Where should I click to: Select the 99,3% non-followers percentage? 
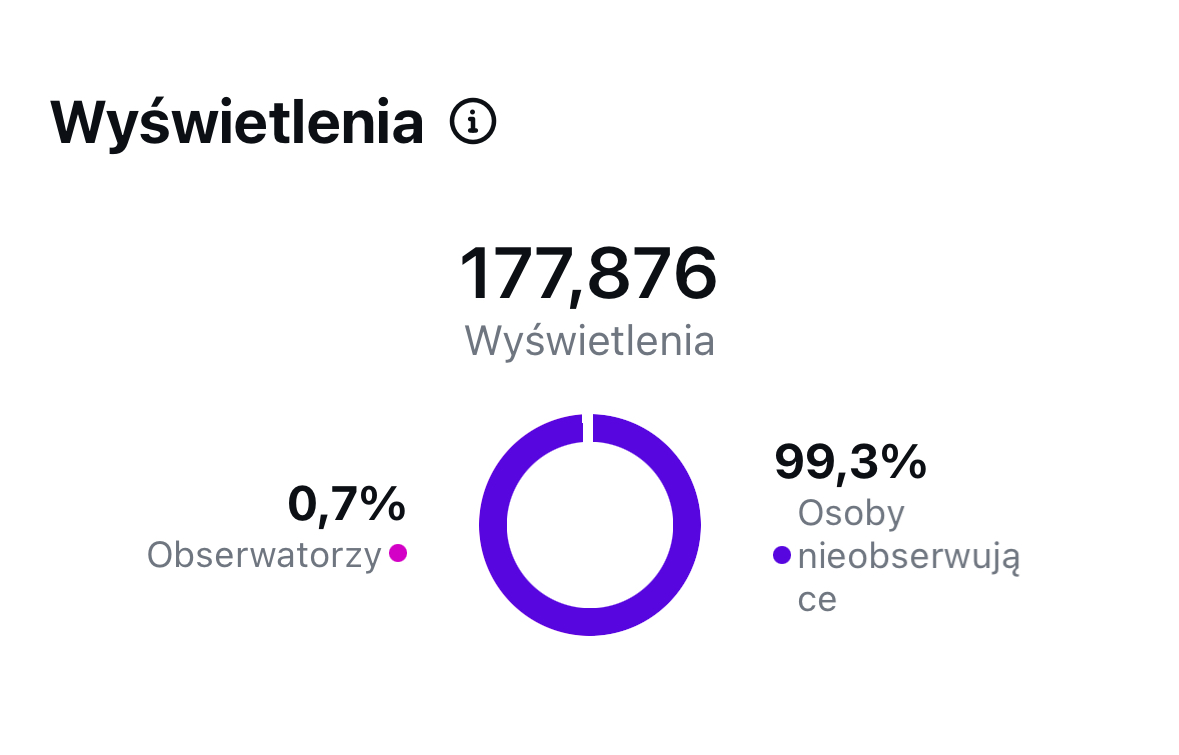click(x=851, y=462)
